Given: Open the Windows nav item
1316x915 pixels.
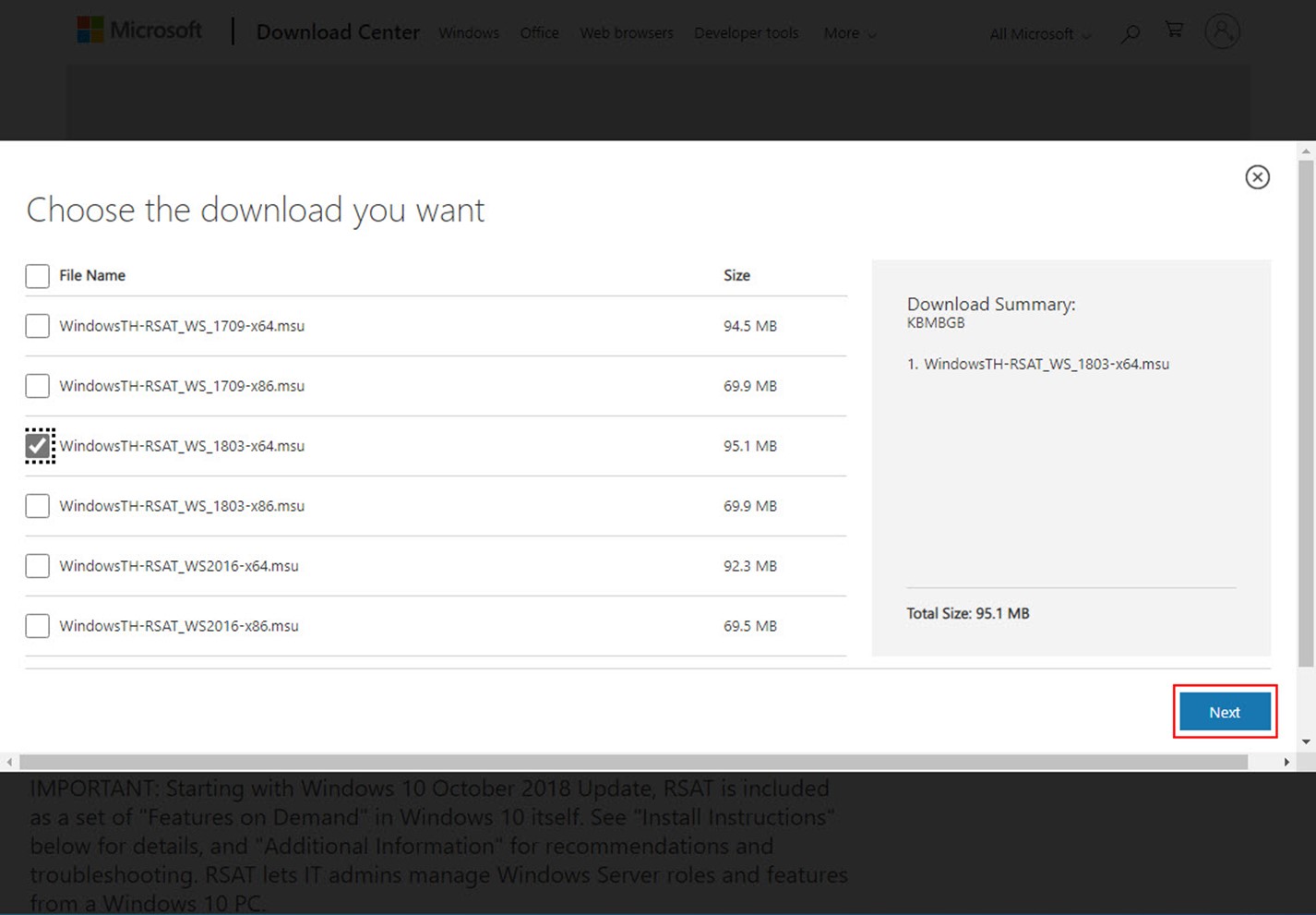Looking at the screenshot, I should (469, 33).
